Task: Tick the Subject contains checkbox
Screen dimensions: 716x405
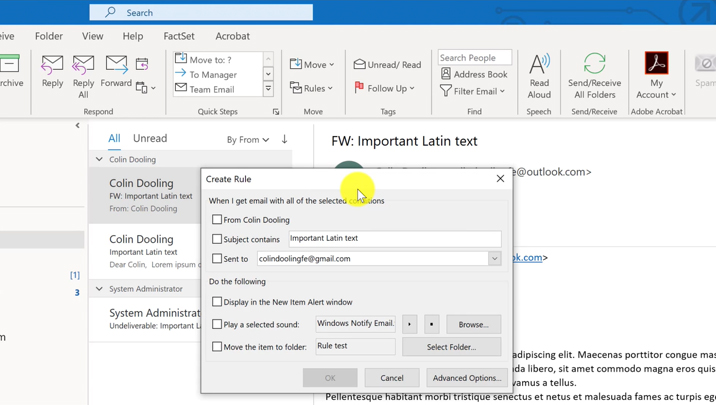Action: [217, 239]
